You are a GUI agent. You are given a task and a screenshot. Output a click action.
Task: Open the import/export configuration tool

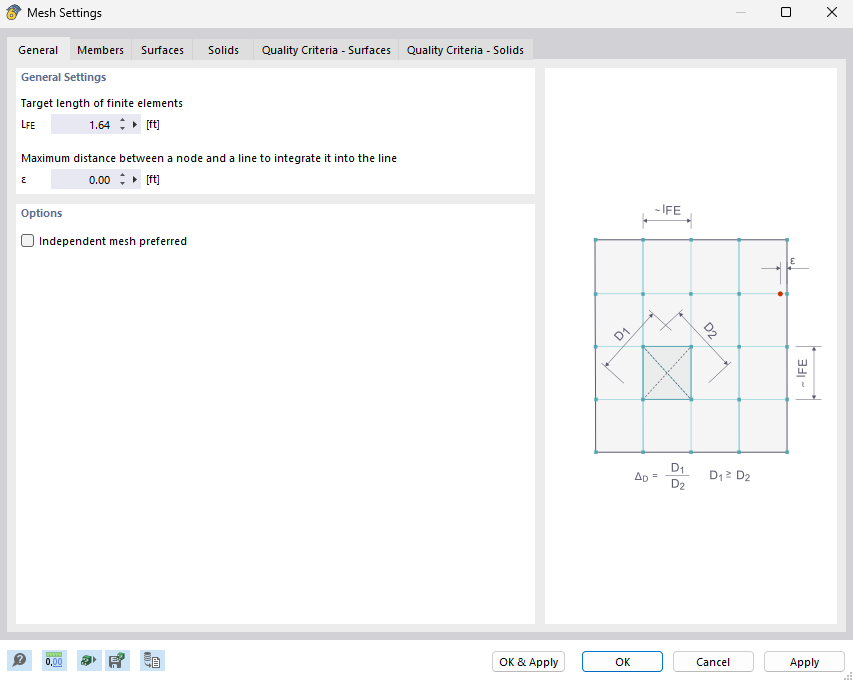pos(152,660)
